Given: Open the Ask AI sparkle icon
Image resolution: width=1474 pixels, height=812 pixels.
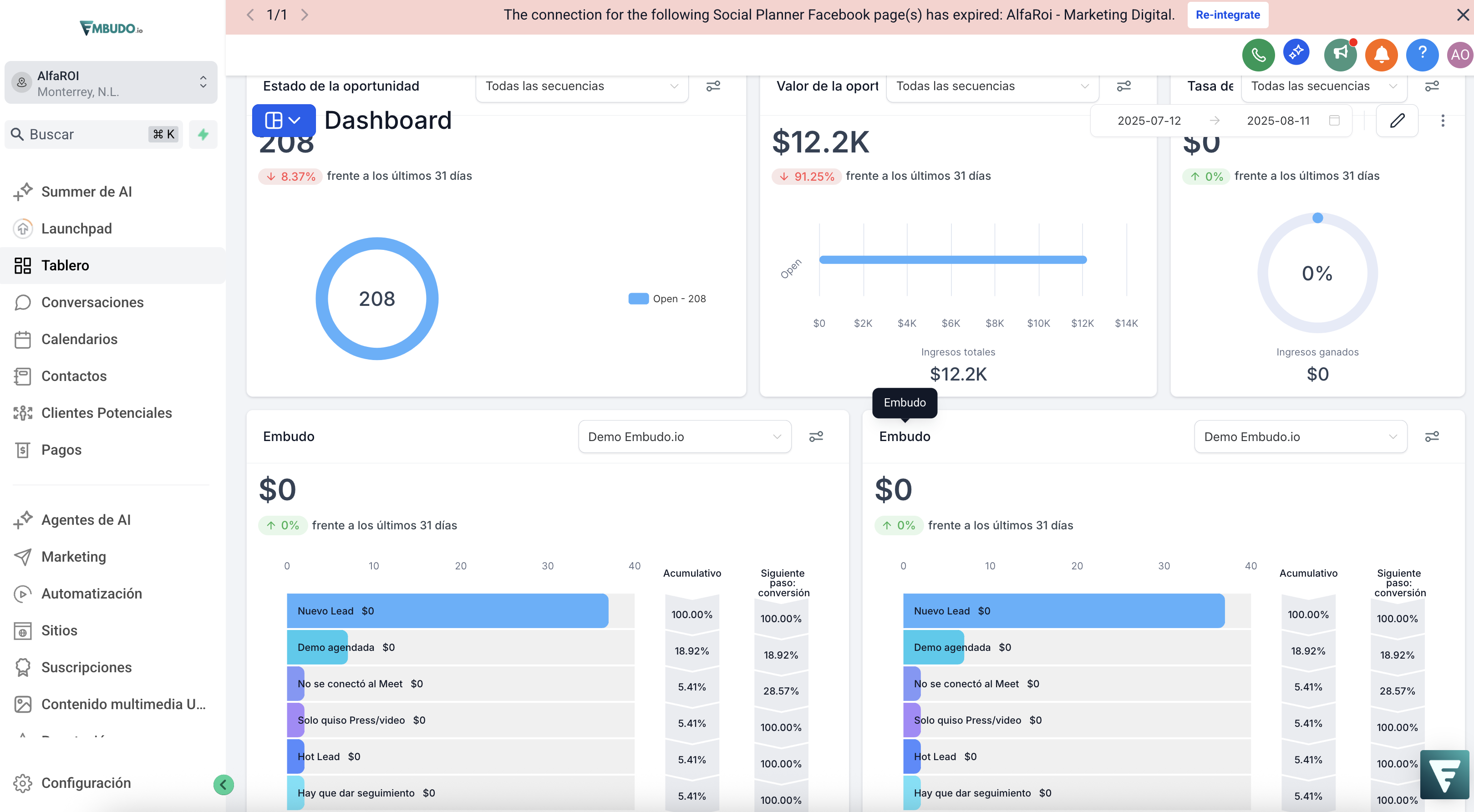Looking at the screenshot, I should 1296,53.
